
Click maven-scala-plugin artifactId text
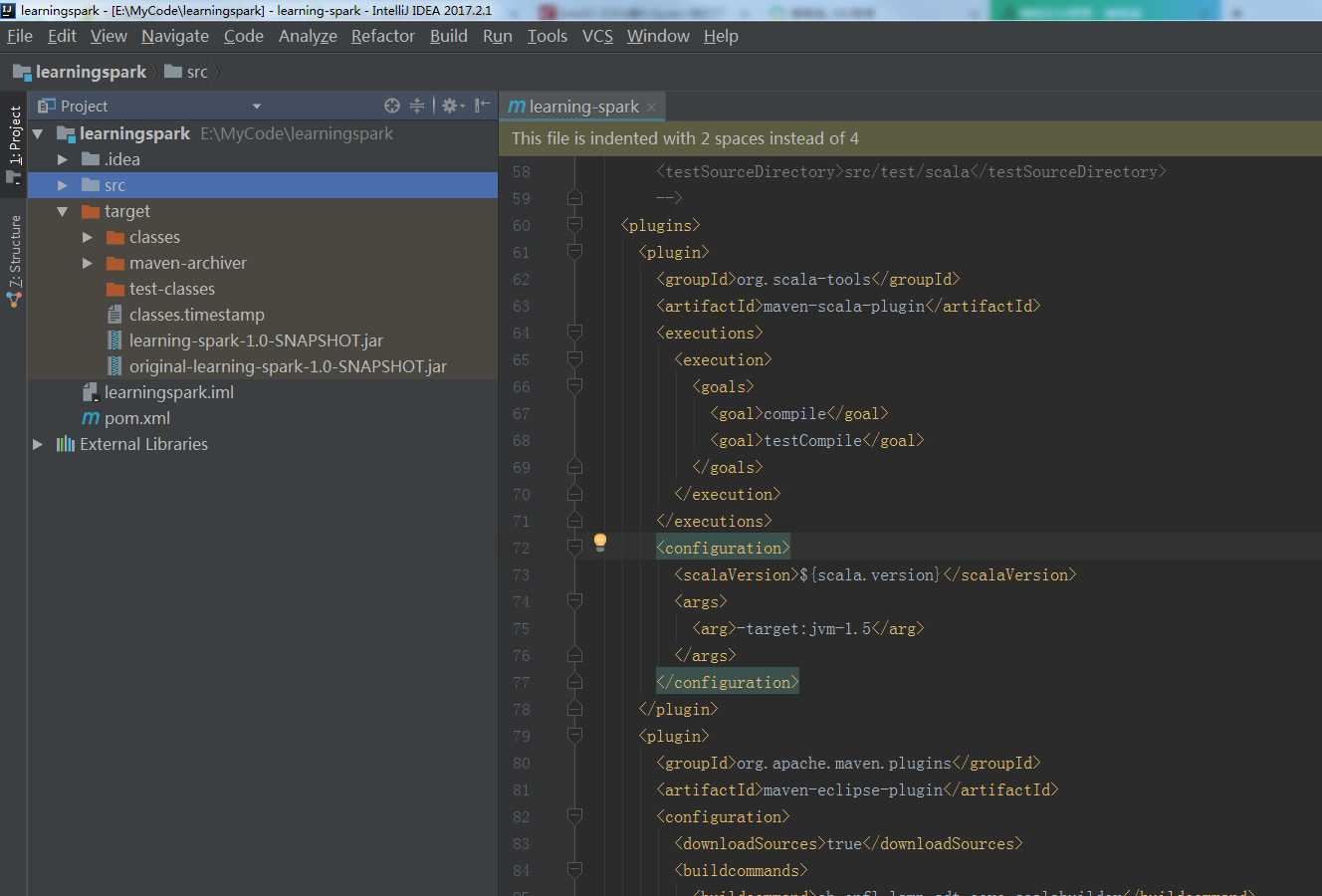coord(848,306)
